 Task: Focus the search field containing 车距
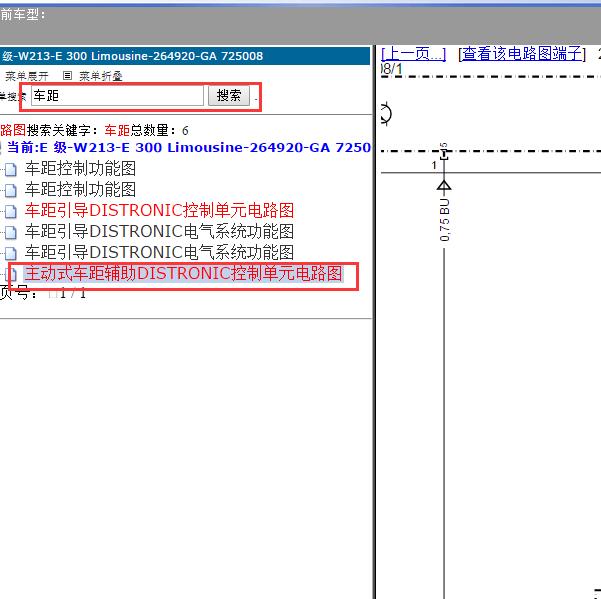[117, 95]
